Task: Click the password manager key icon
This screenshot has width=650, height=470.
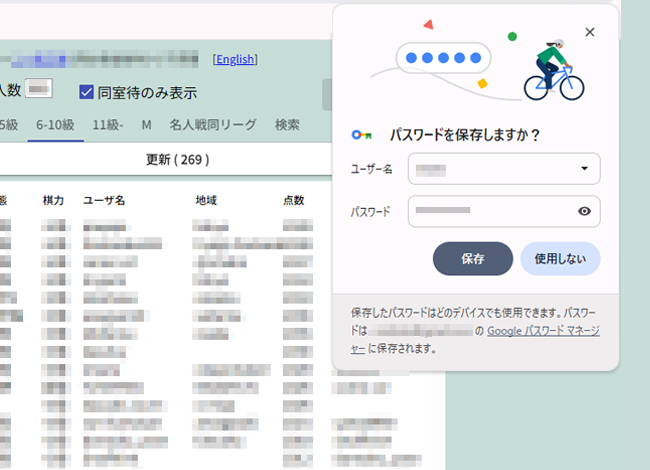Action: [362, 134]
